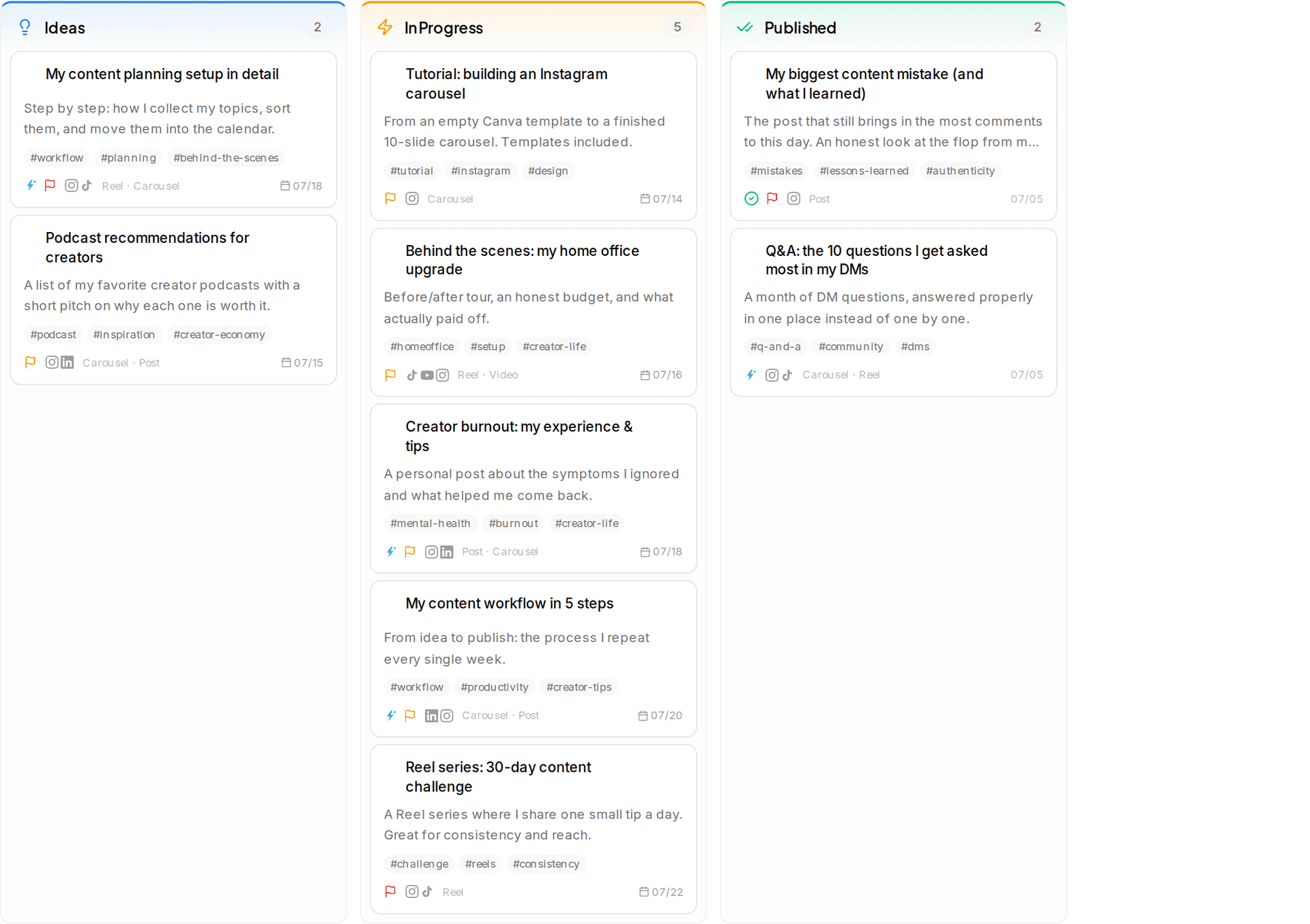
Task: Select the #authenticity tag
Action: point(960,171)
